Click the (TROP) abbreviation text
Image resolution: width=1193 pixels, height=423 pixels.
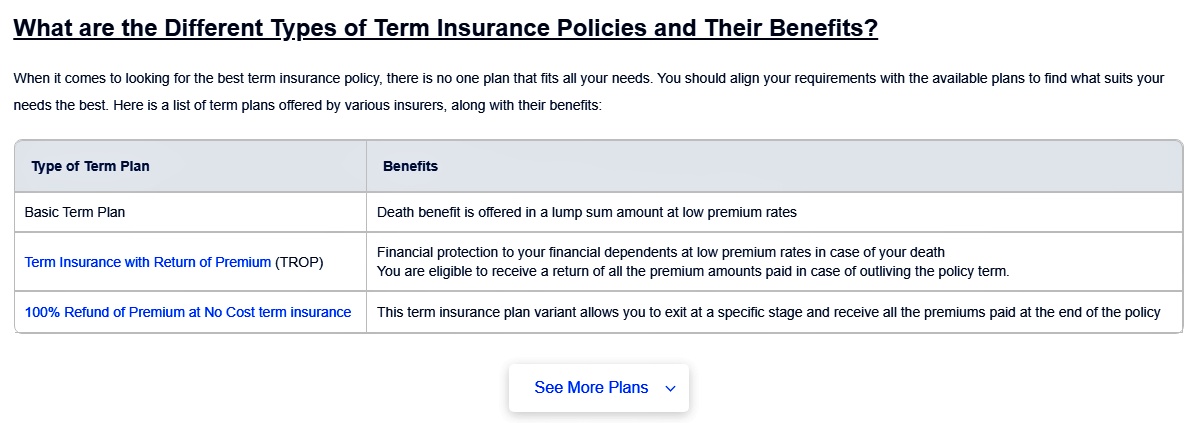[x=299, y=262]
